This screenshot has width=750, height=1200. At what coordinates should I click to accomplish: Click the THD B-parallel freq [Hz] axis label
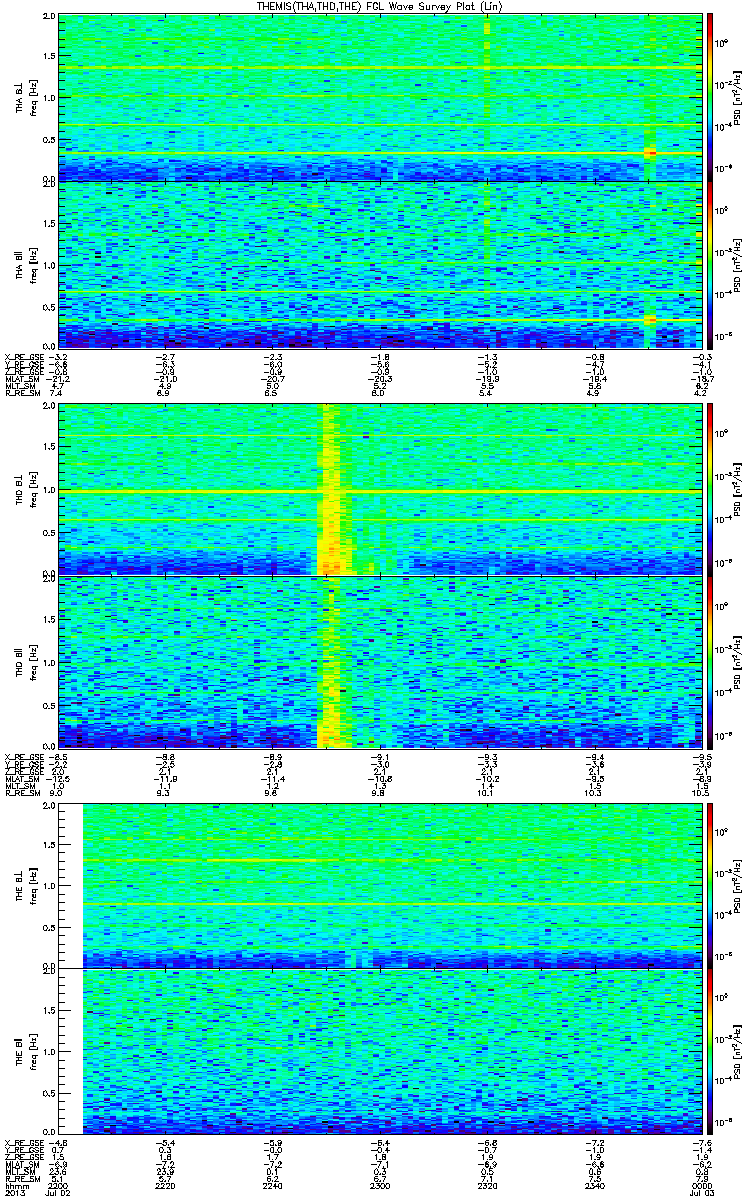coord(32,662)
